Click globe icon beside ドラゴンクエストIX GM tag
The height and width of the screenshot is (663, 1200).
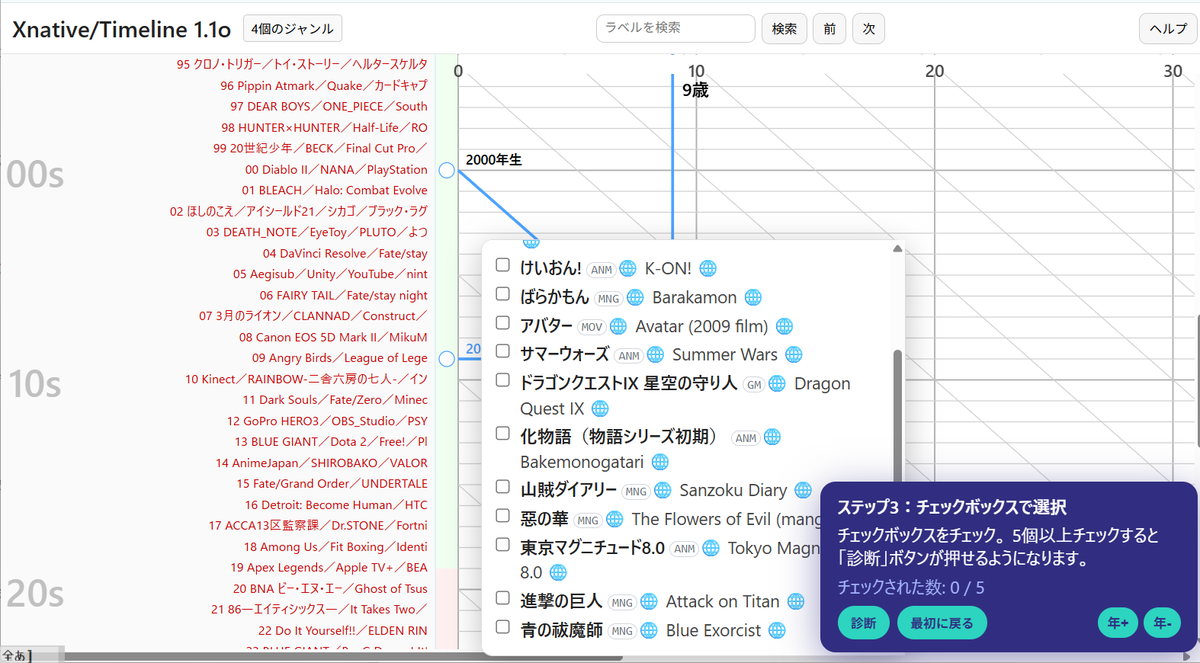777,383
